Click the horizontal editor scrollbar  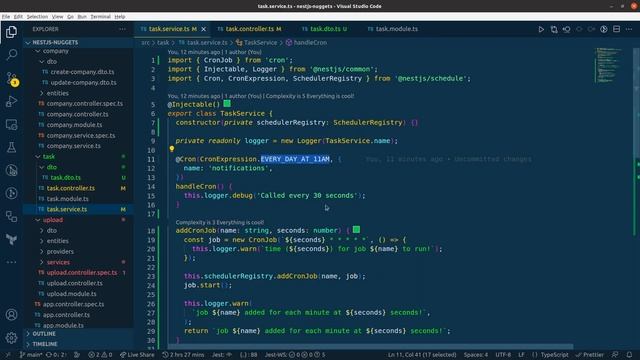pos(371,347)
